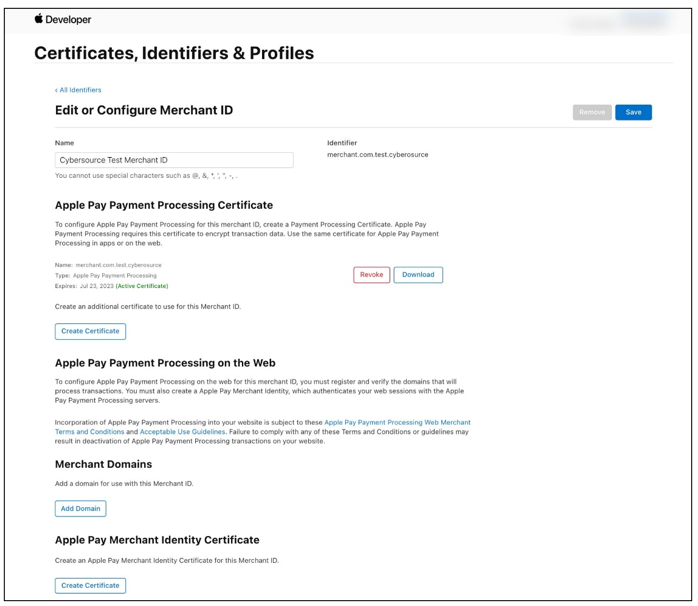Click the blurred account button at top right

(644, 19)
